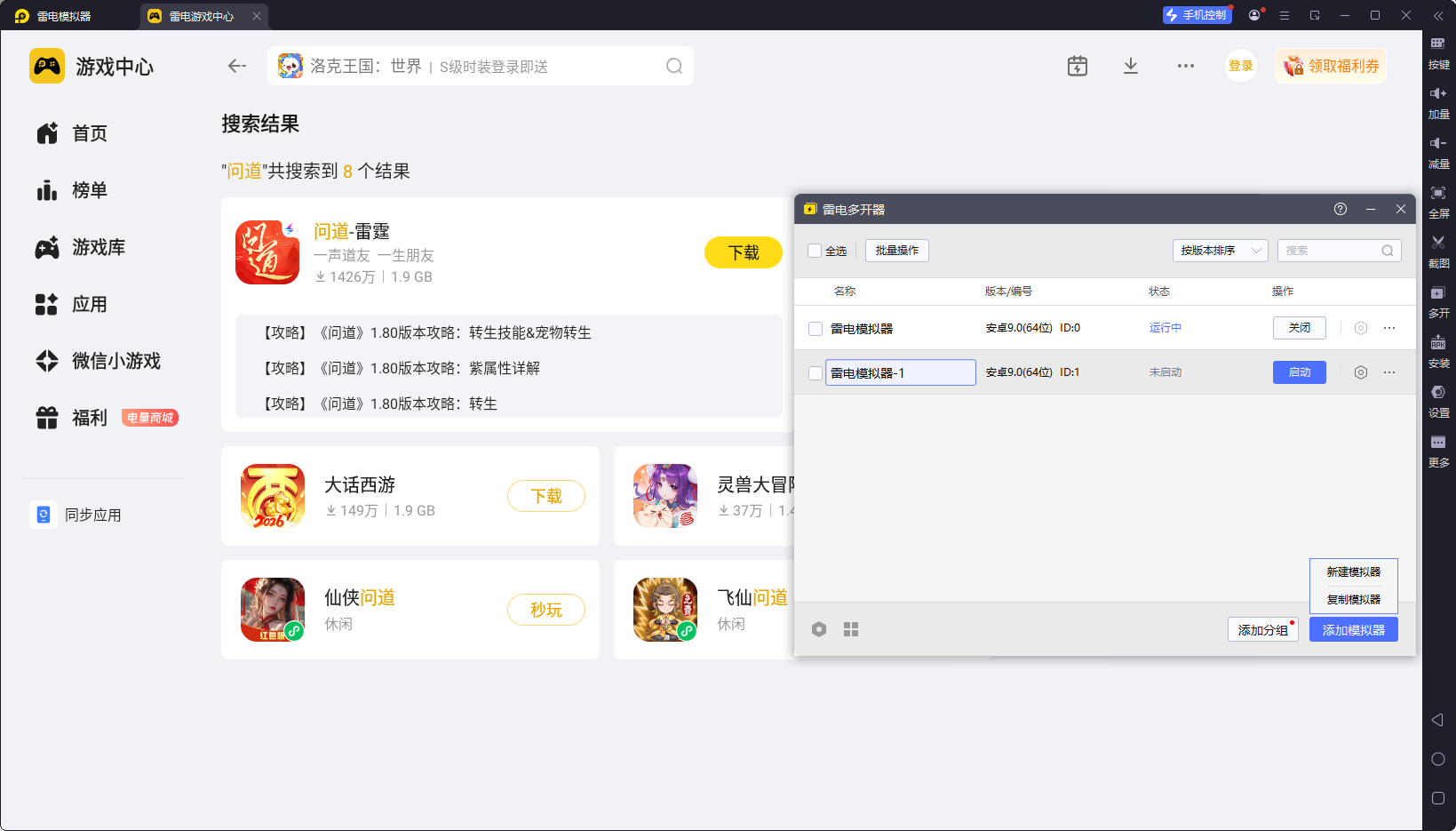Click 启动 button to start 雷电模拟器-1
Viewport: 1456px width, 831px height.
(x=1299, y=372)
